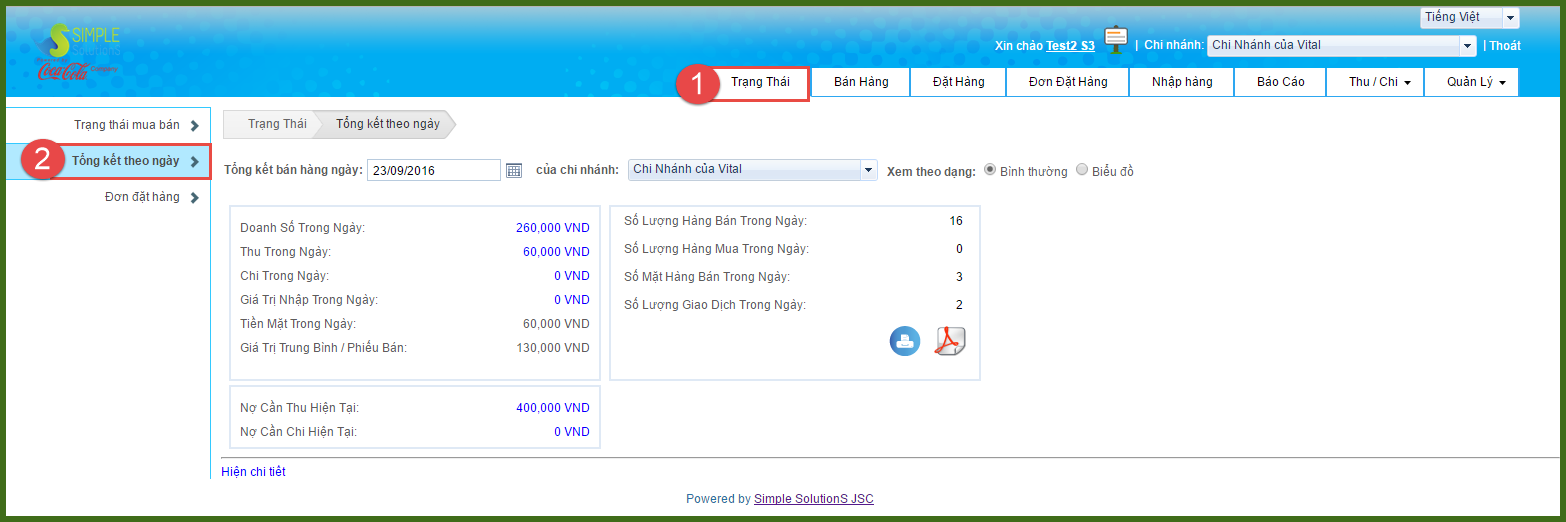Open the Bán Hàng tab
The height and width of the screenshot is (522, 1566).
click(860, 82)
